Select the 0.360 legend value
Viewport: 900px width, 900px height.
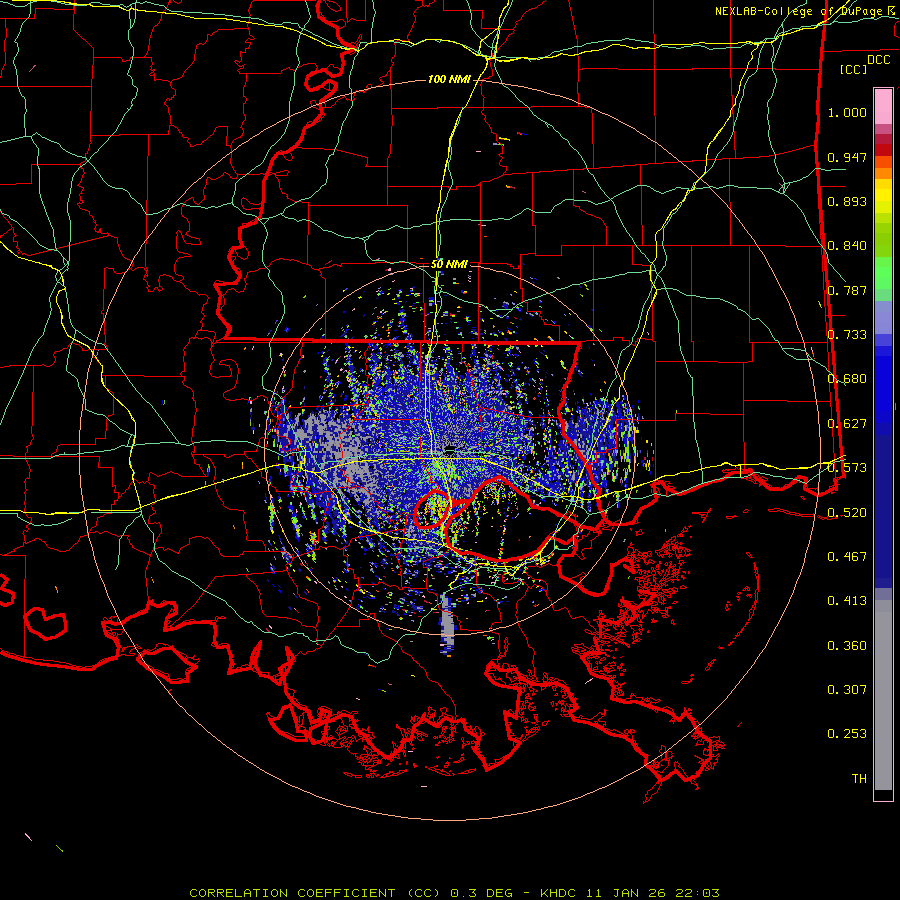click(x=847, y=646)
